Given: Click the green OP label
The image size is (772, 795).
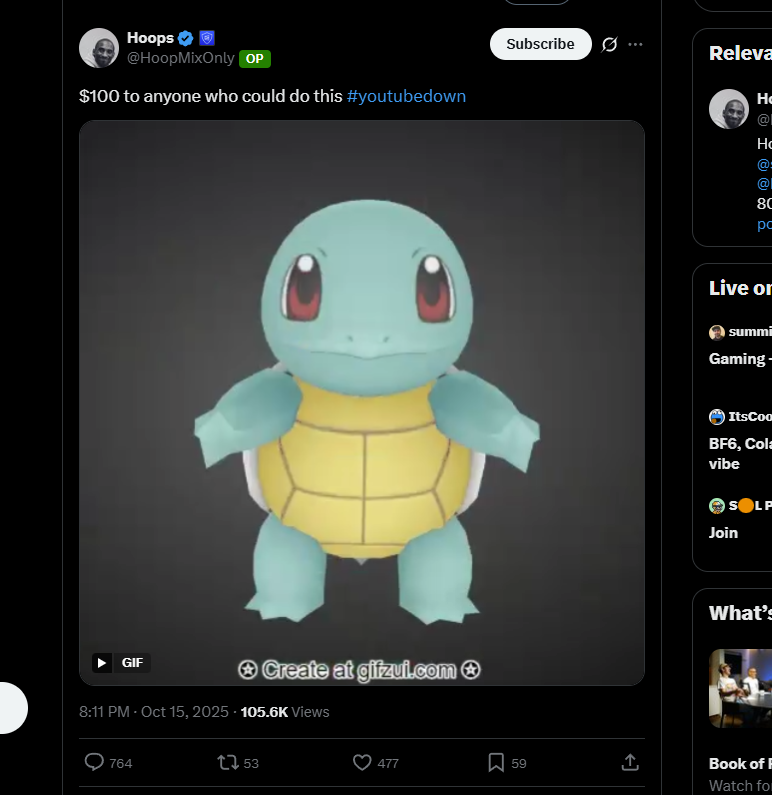Looking at the screenshot, I should tap(254, 59).
